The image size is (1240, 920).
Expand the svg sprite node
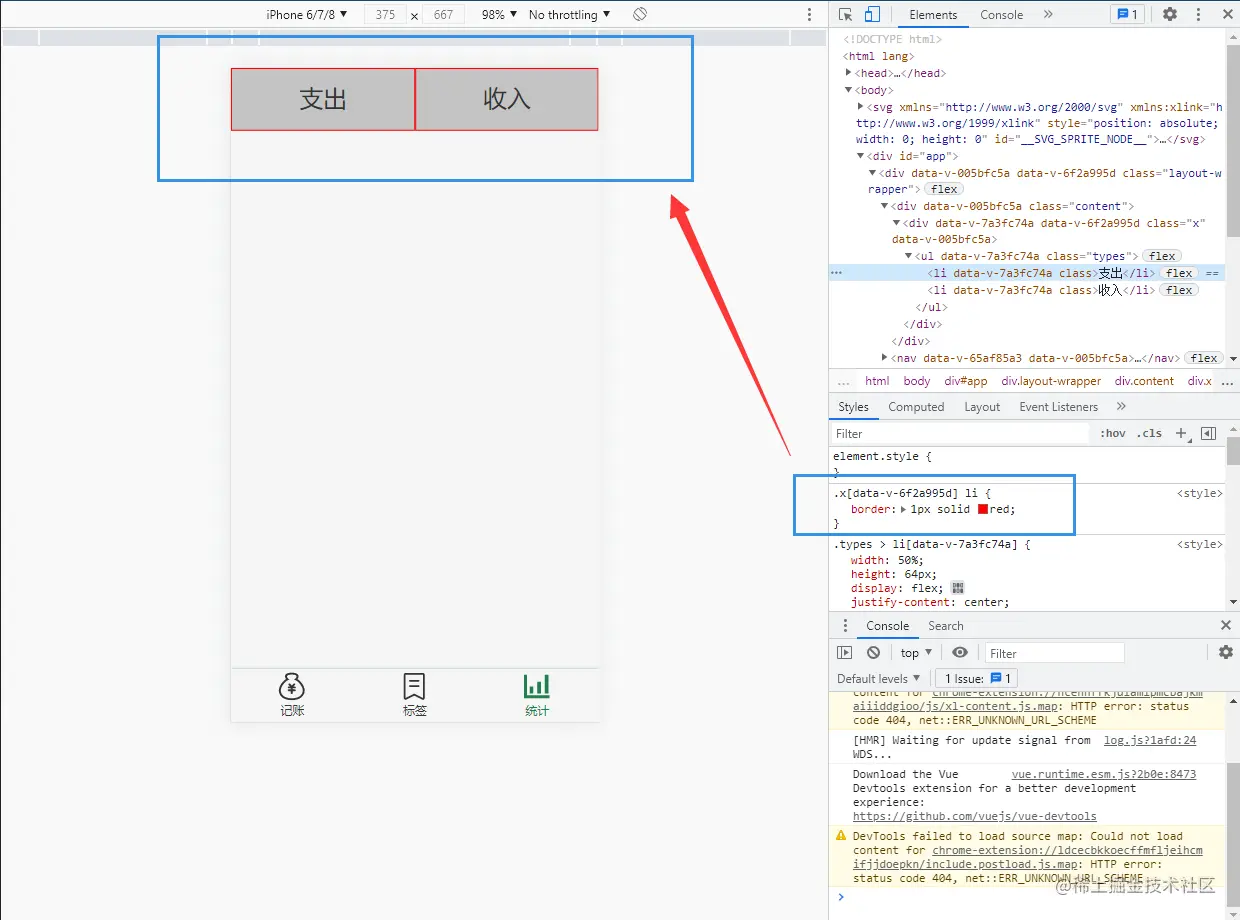tap(862, 106)
